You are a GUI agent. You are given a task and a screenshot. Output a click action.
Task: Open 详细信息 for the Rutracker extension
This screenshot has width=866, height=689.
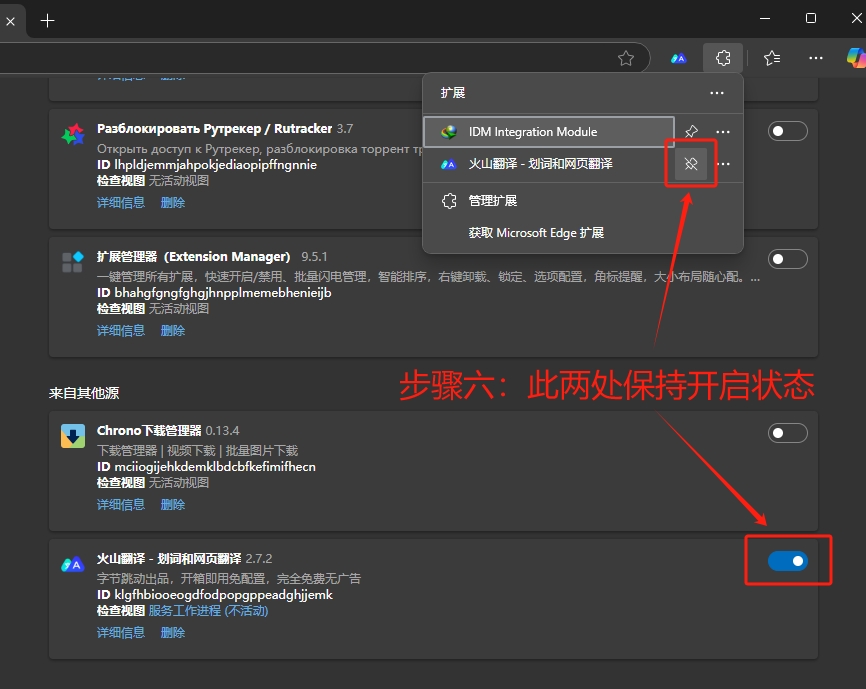121,203
